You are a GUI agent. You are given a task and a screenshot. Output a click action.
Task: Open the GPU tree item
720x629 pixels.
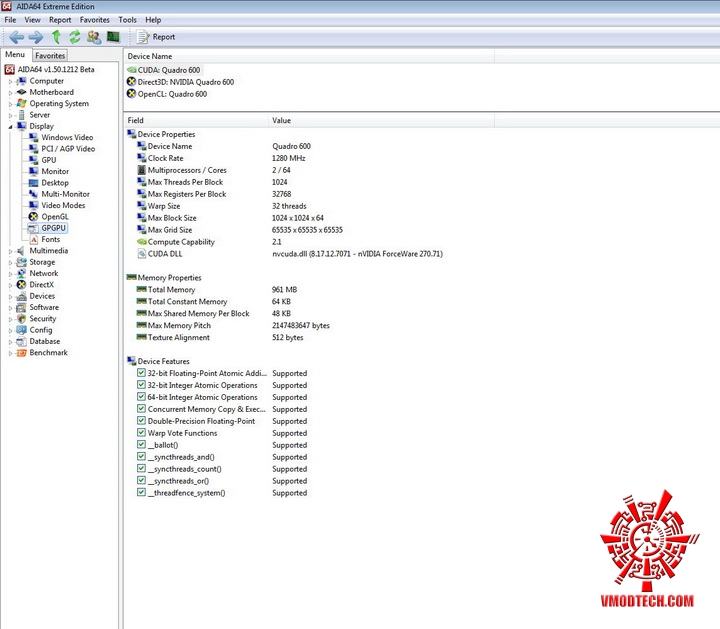(x=43, y=160)
